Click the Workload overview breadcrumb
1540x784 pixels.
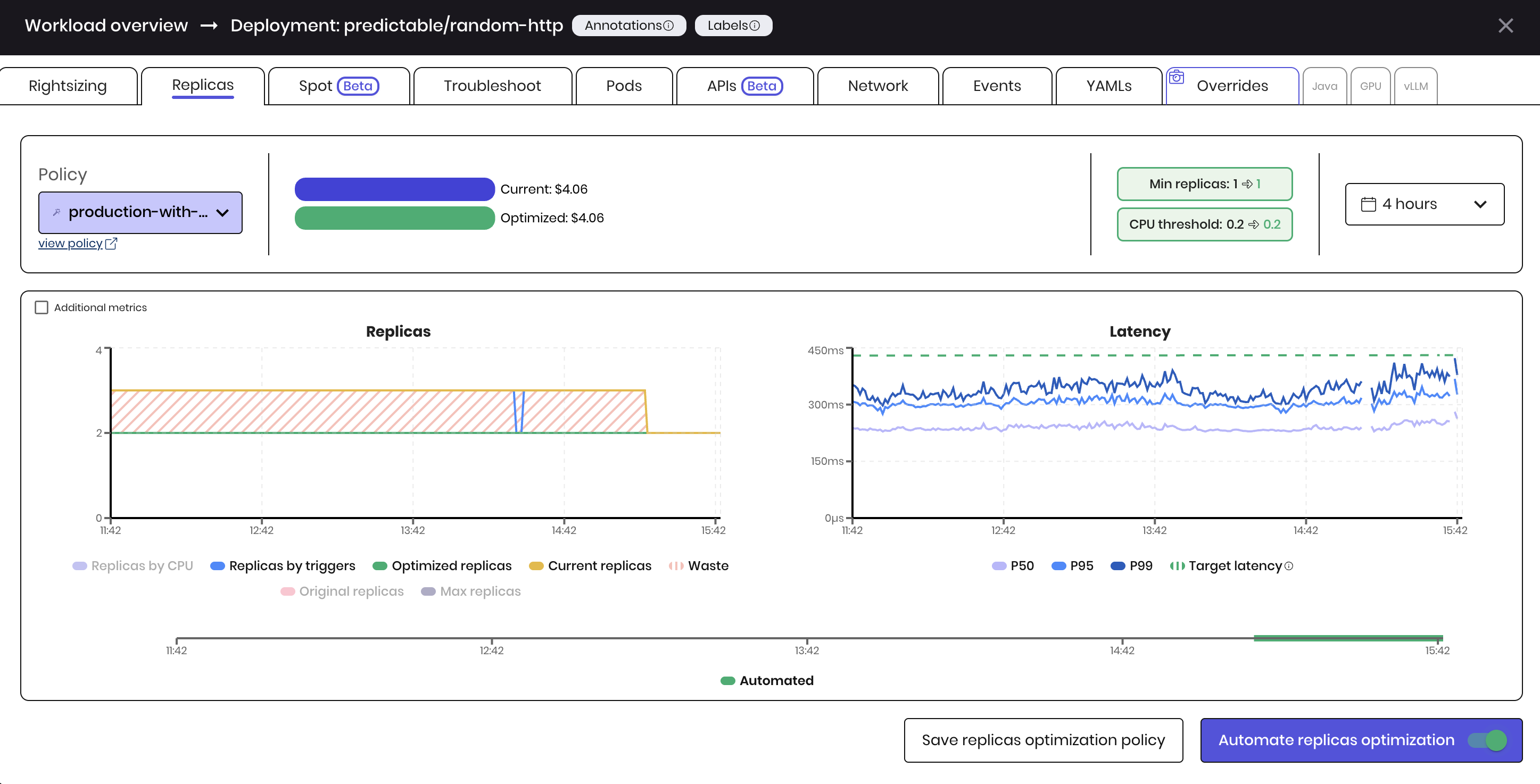(x=106, y=25)
